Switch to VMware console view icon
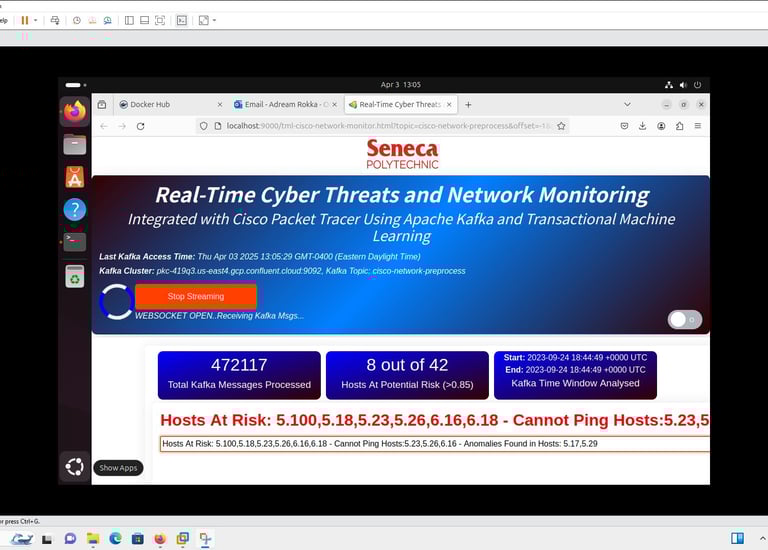 pyautogui.click(x=182, y=20)
